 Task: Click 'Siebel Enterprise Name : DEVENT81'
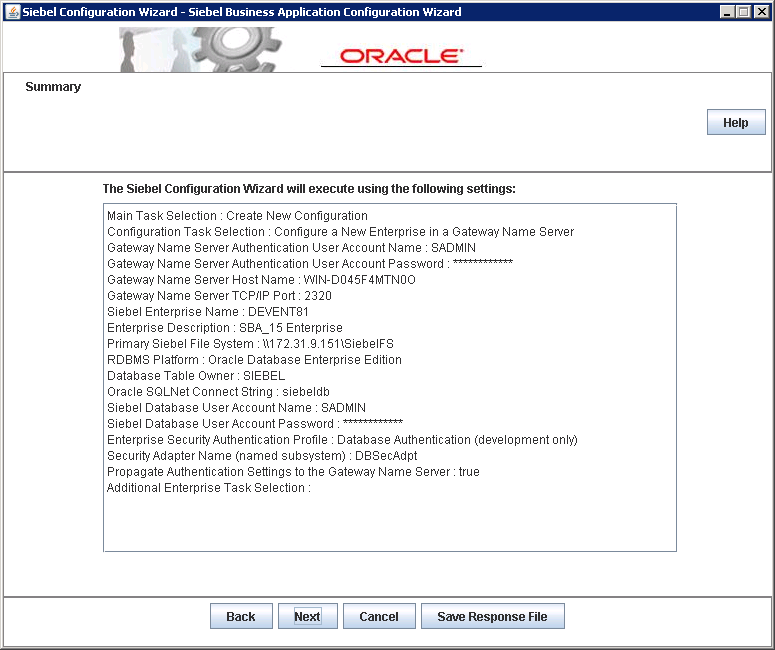(208, 312)
